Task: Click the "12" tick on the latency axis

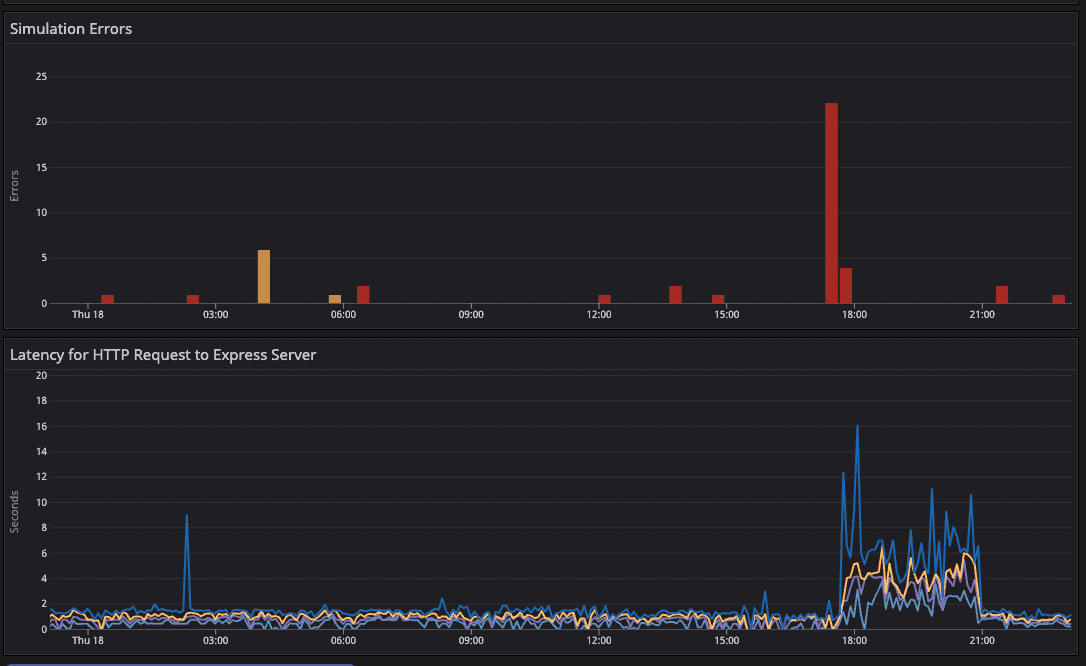Action: pyautogui.click(x=42, y=477)
